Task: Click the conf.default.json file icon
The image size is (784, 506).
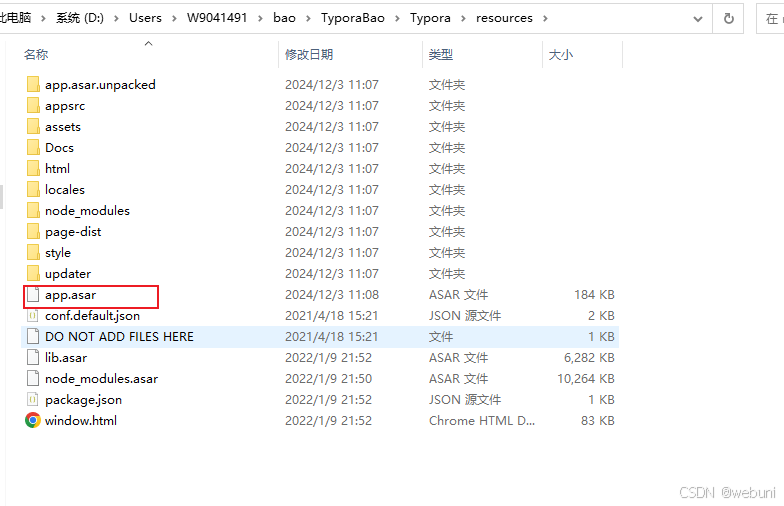Action: click(x=33, y=316)
